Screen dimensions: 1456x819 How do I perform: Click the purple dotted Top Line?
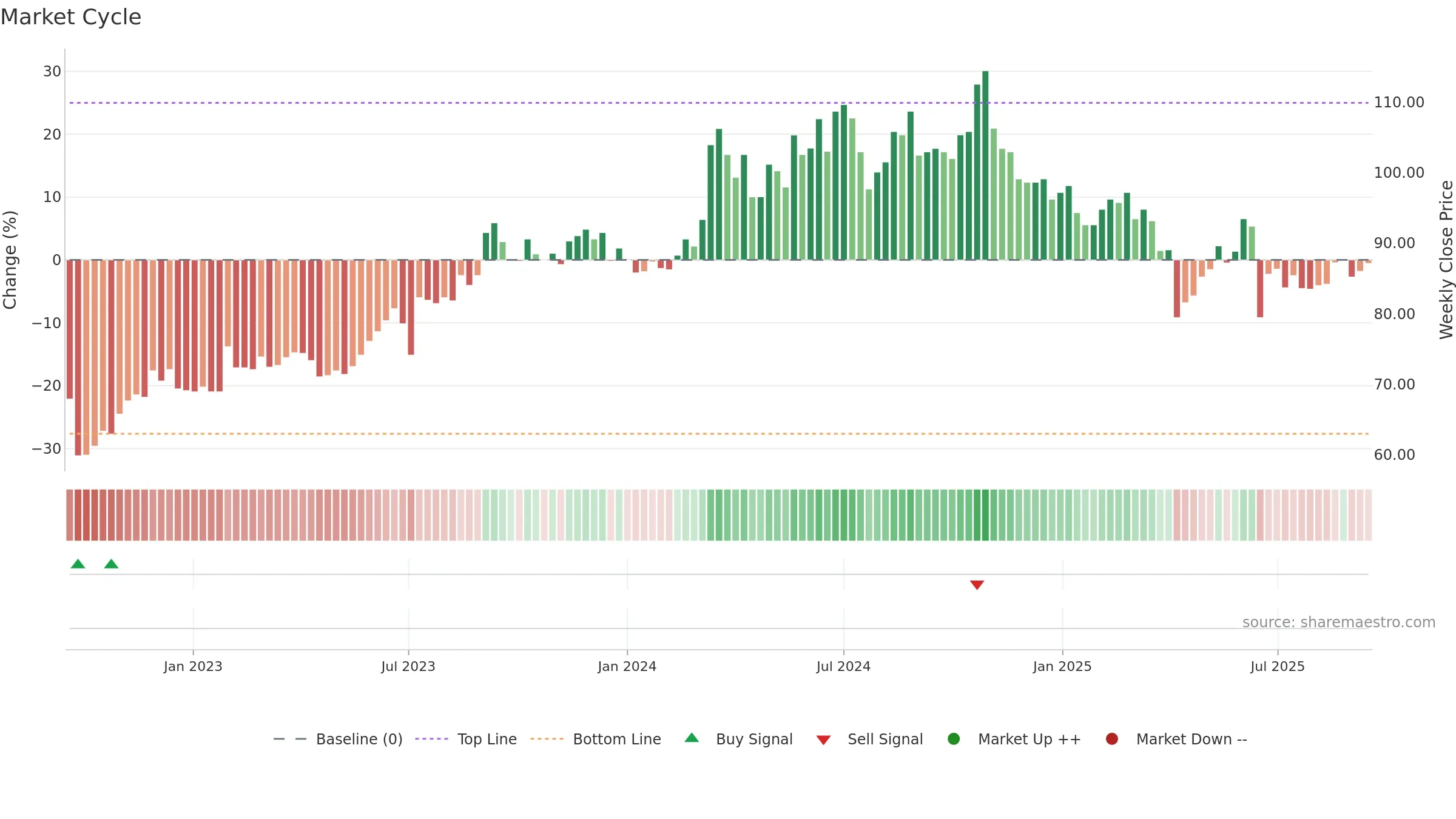tap(719, 103)
